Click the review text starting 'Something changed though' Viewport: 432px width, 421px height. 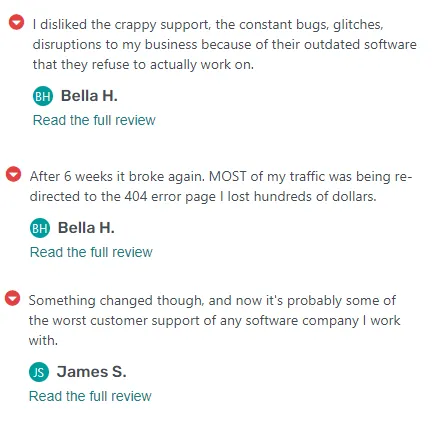[x=214, y=320]
